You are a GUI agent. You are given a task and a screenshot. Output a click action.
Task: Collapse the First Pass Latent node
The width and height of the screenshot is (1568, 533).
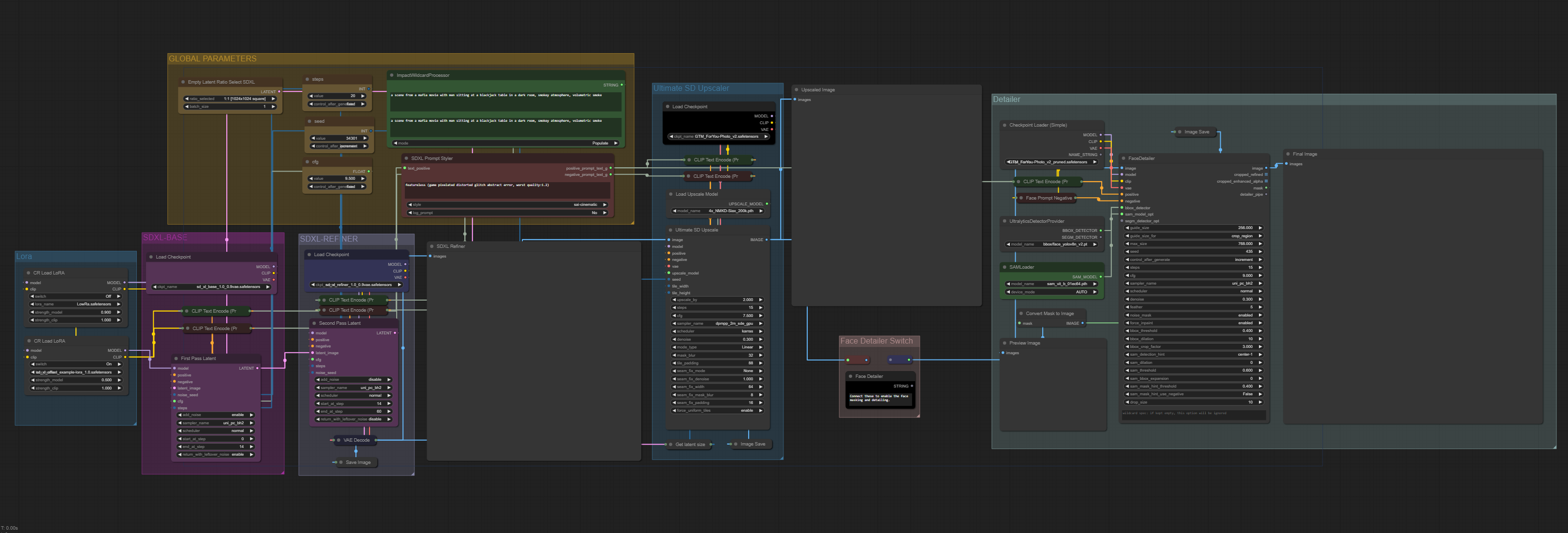coord(176,359)
